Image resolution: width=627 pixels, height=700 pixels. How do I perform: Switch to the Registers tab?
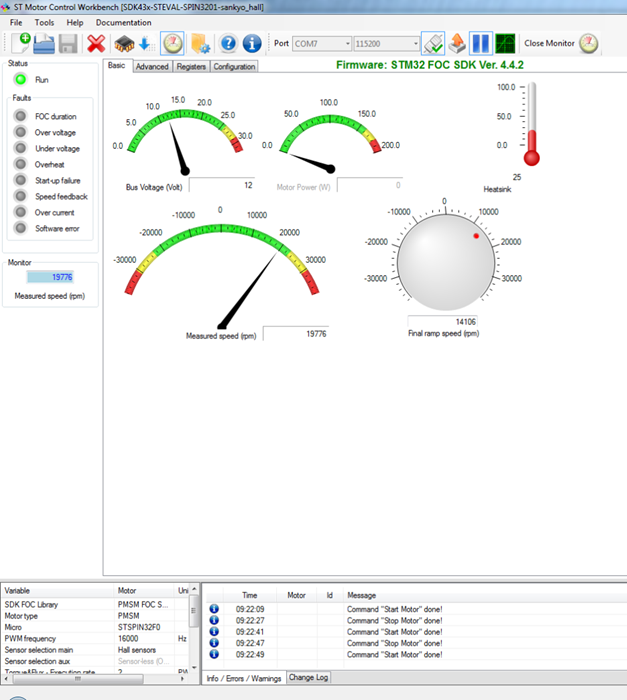[x=191, y=67]
